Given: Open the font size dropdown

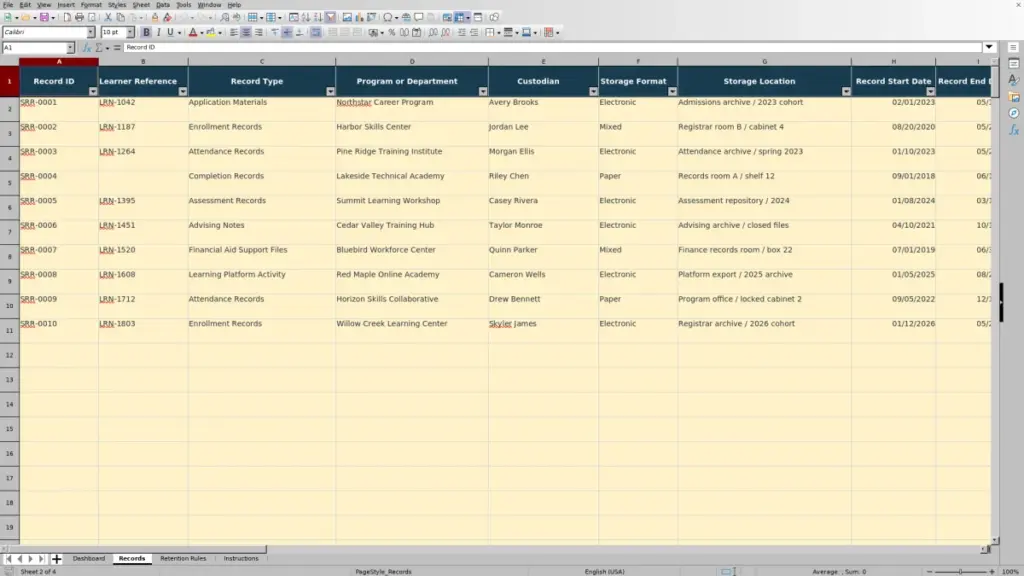Looking at the screenshot, I should [x=130, y=32].
